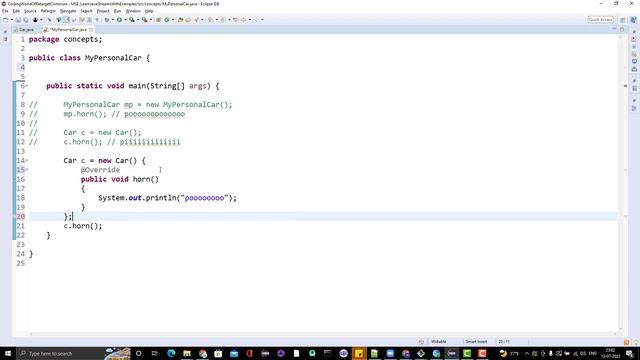Open the Windows Start menu
The image size is (640, 360).
point(8,353)
